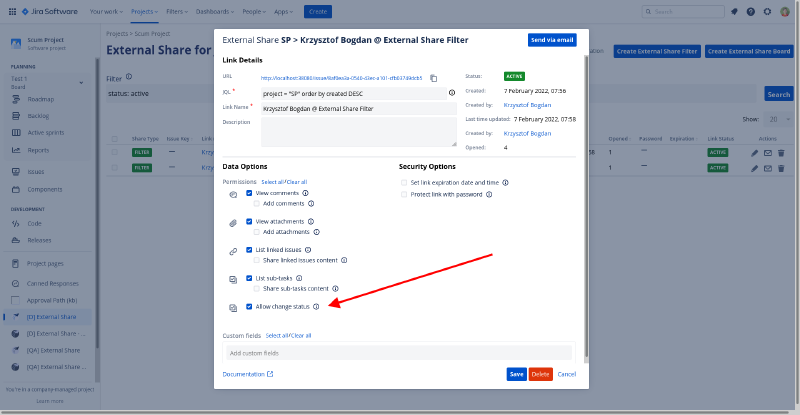Click the info icon beside JQL field
This screenshot has width=800, height=415.
click(452, 93)
